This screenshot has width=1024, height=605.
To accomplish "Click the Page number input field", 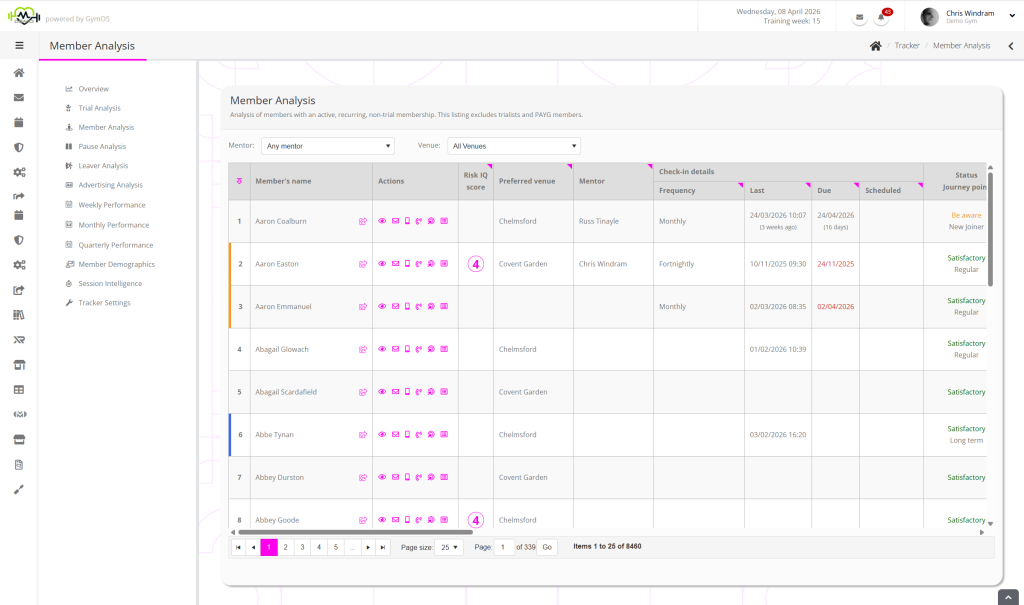I will [504, 548].
